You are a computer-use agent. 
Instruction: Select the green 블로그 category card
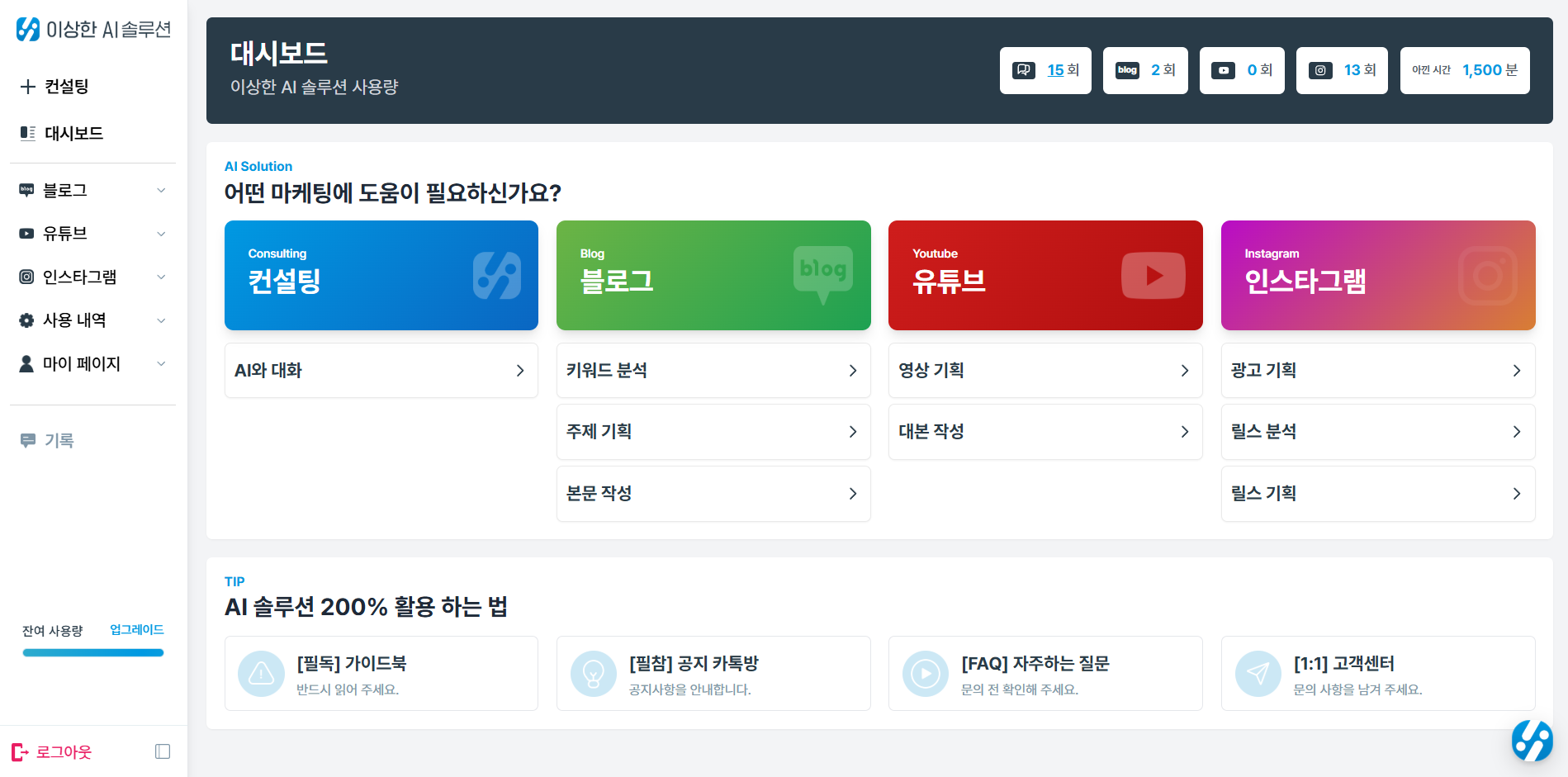tap(713, 275)
